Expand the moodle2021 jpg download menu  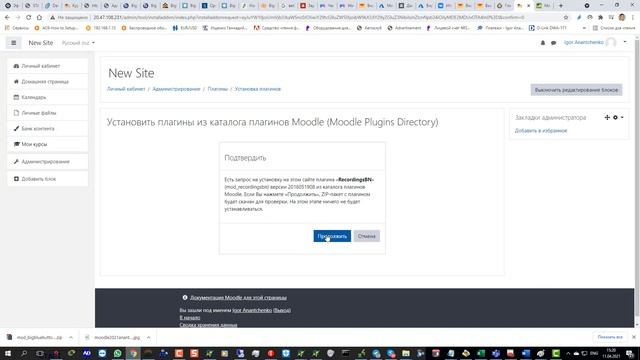(x=149, y=338)
